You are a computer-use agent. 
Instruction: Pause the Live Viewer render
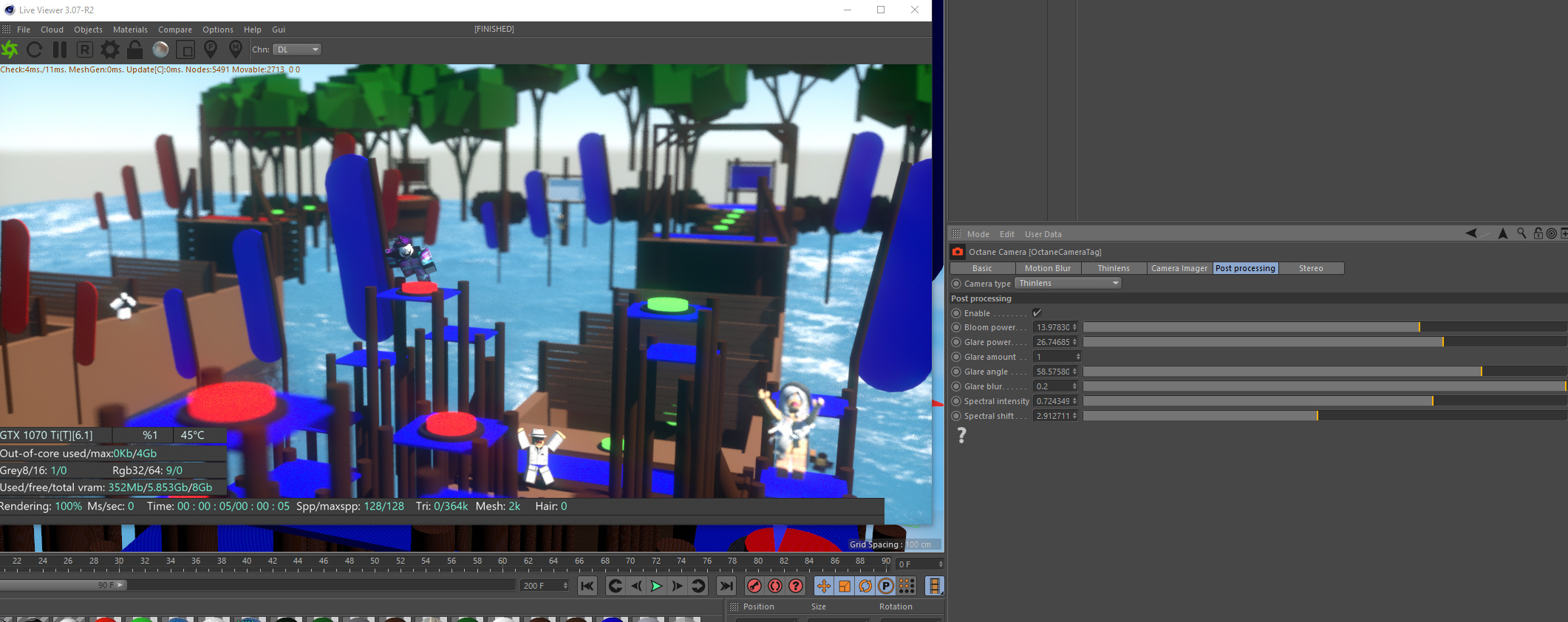pos(60,49)
